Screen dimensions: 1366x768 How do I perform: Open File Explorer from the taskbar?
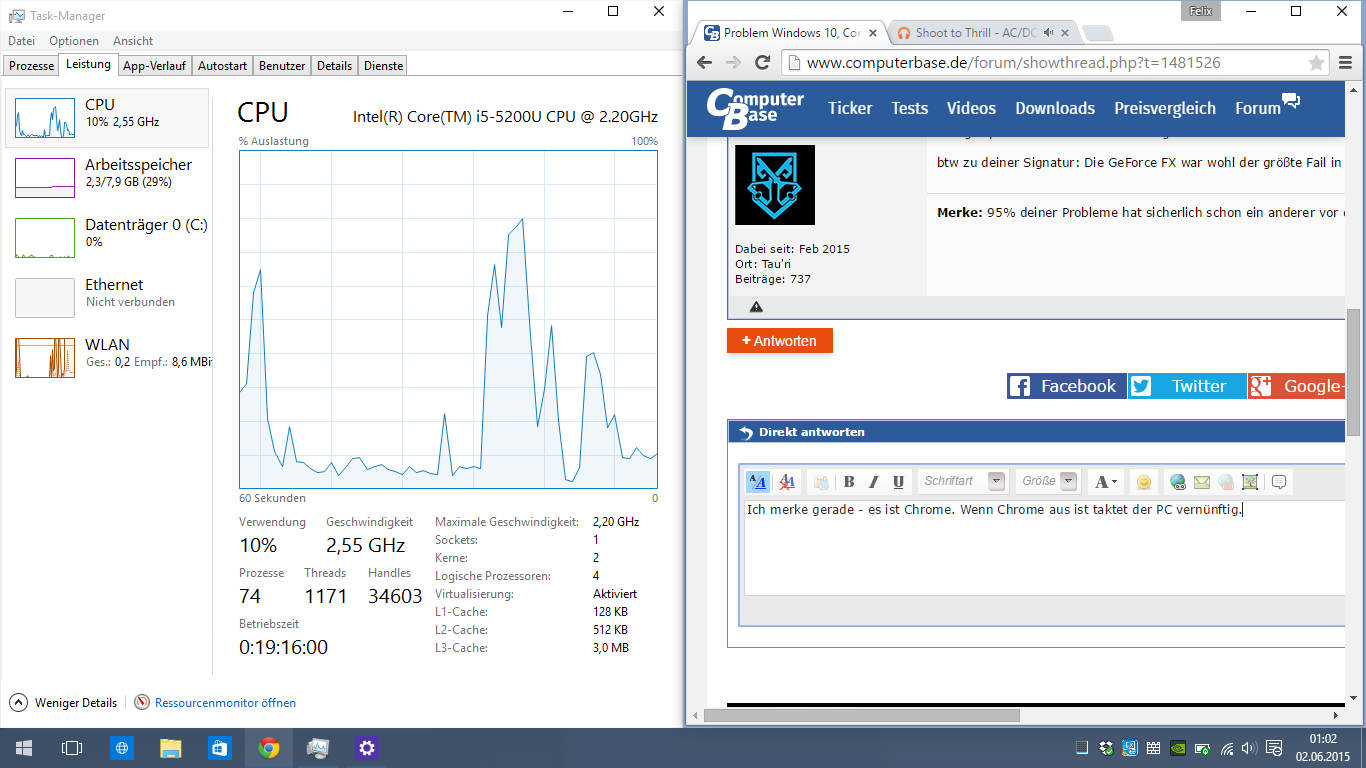(171, 748)
